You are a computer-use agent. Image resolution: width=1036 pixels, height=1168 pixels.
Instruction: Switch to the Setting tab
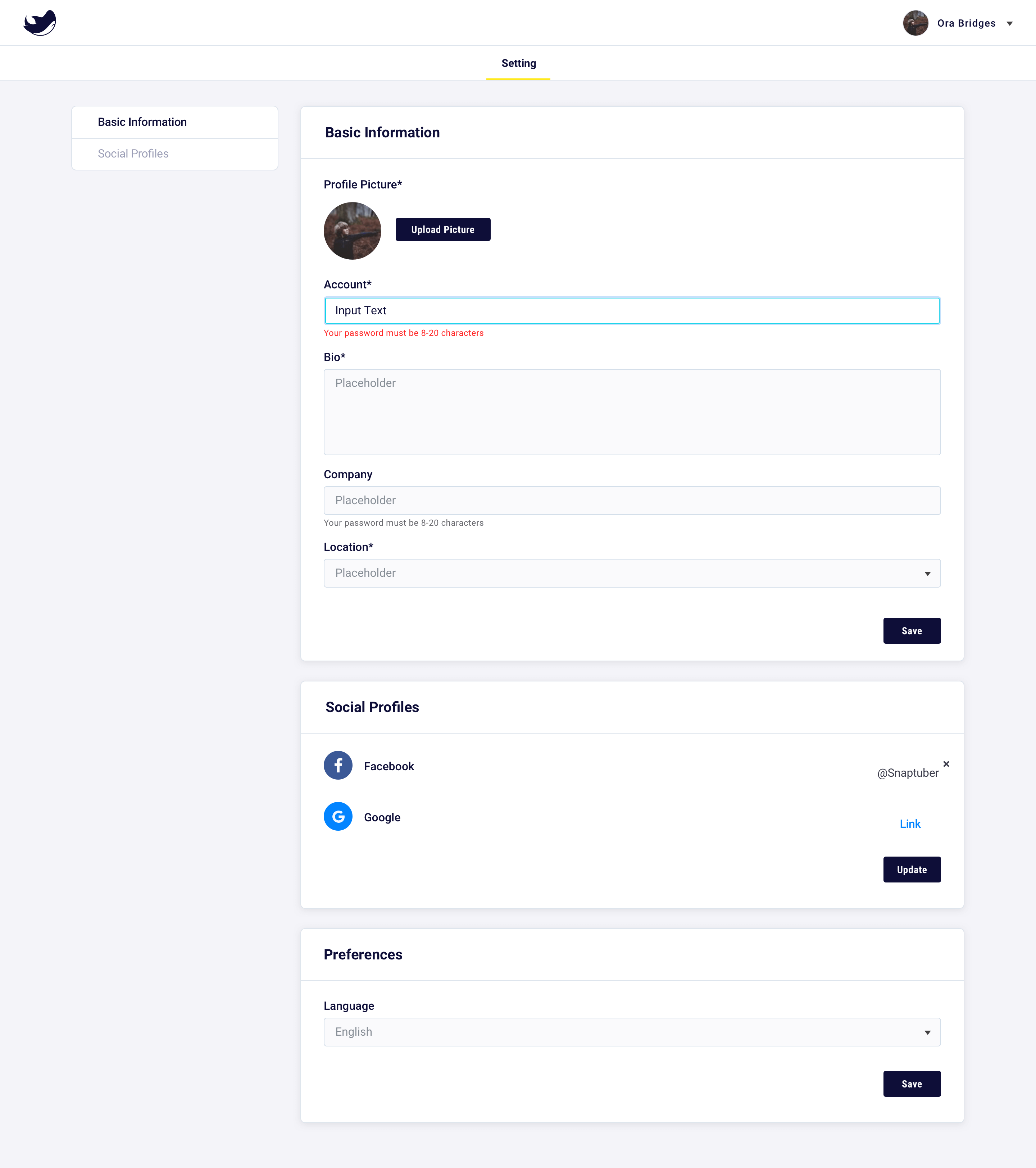coord(519,63)
